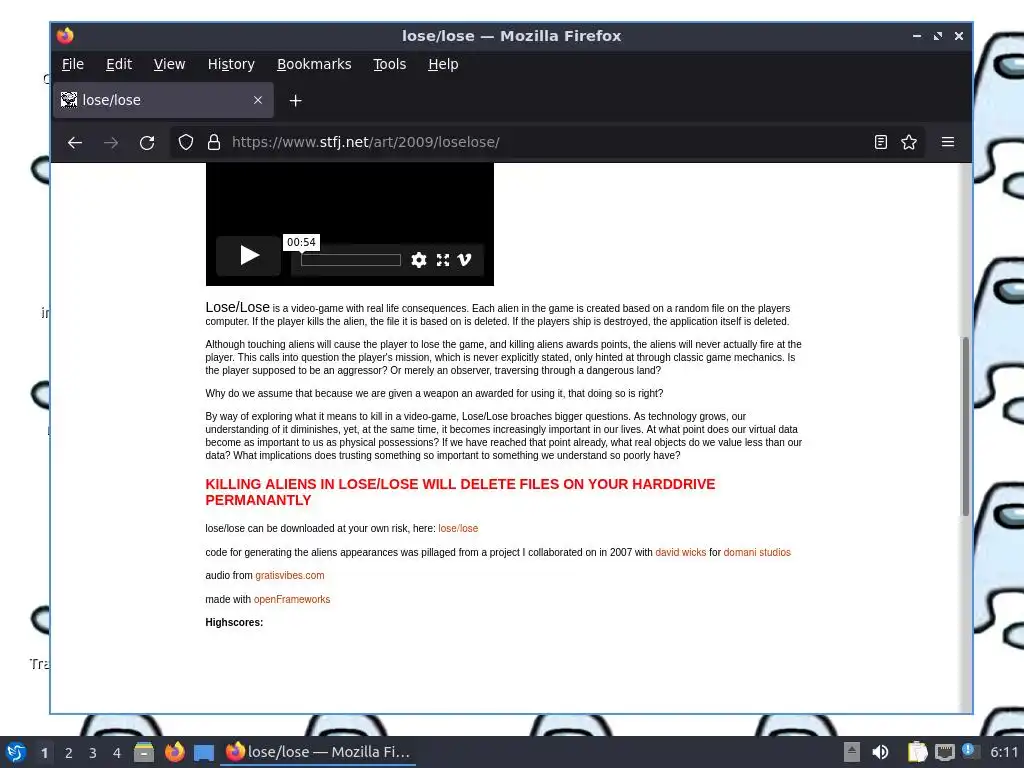
Task: Open the volume control
Action: point(881,752)
